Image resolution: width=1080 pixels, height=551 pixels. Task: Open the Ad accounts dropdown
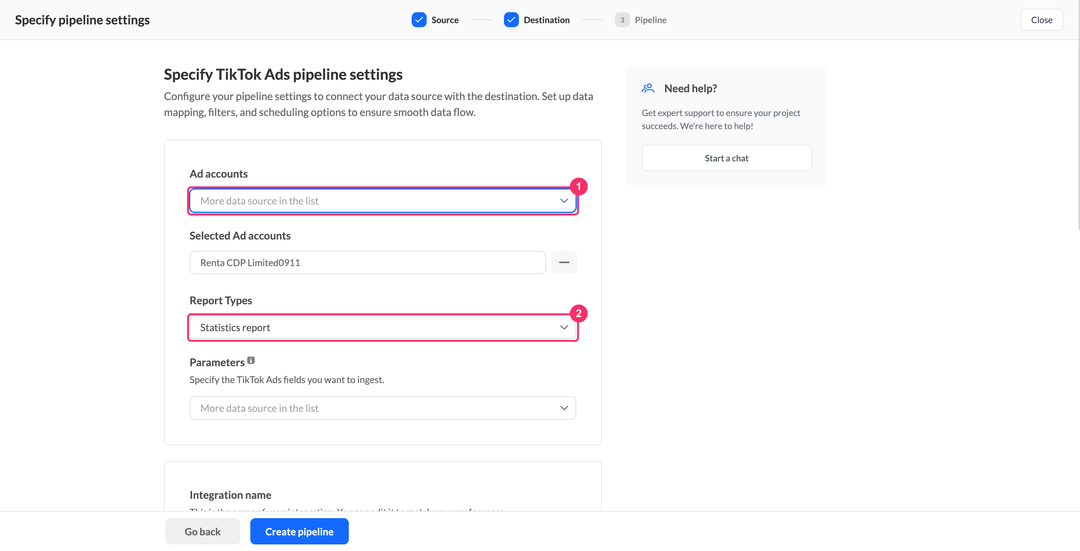(382, 201)
